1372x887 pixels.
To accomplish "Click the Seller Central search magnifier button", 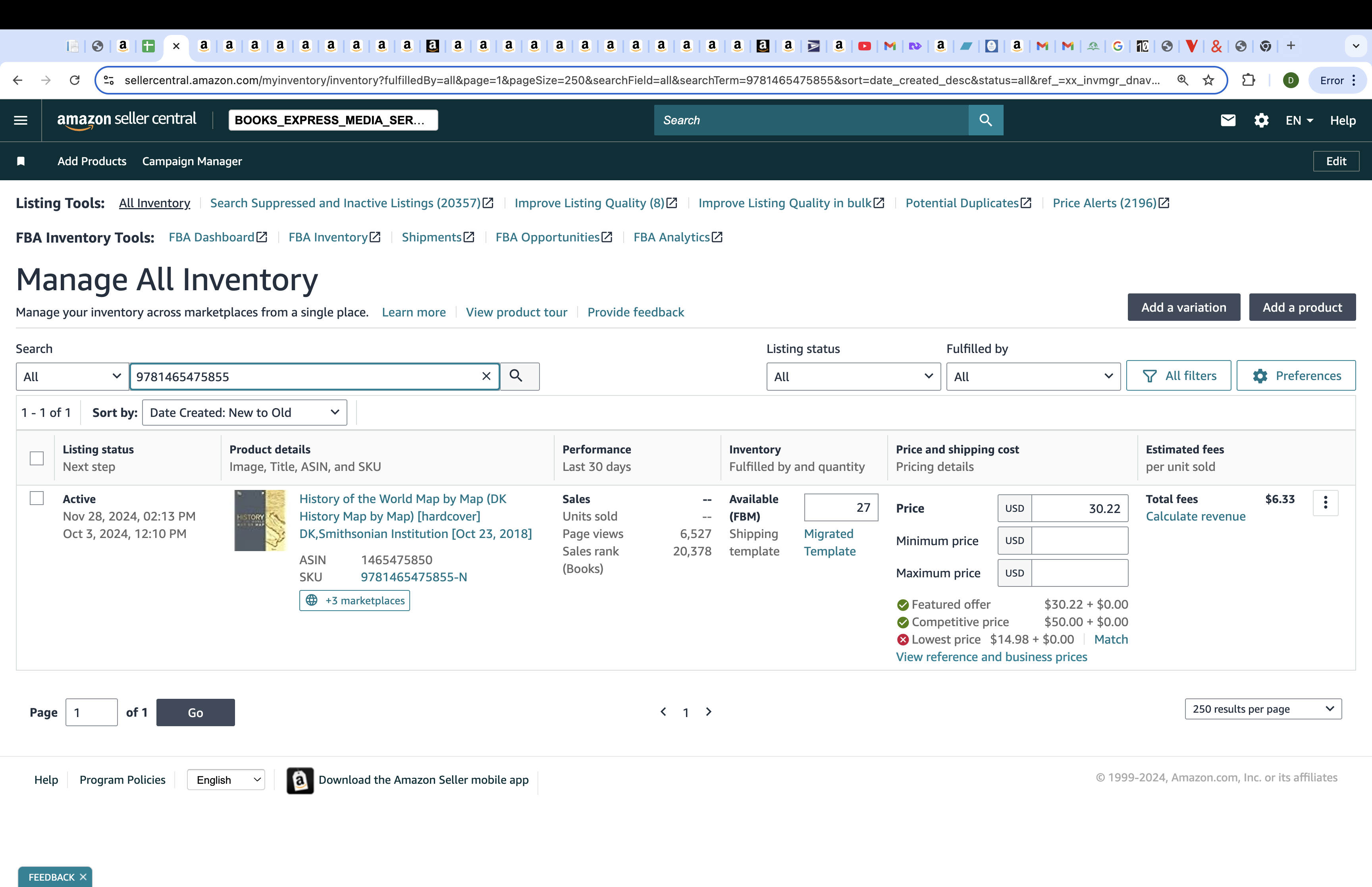I will (x=986, y=120).
